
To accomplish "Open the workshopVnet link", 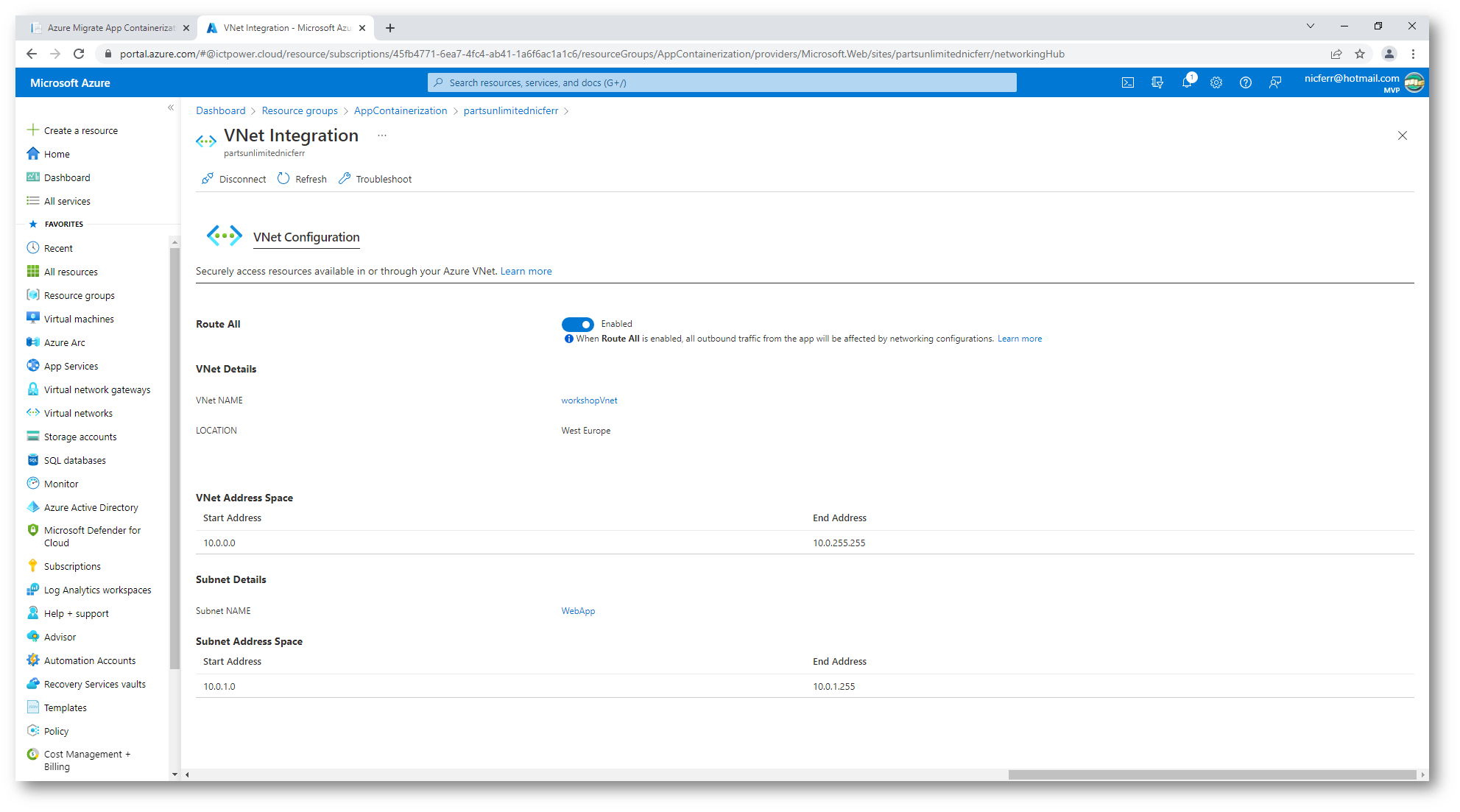I will [x=589, y=400].
